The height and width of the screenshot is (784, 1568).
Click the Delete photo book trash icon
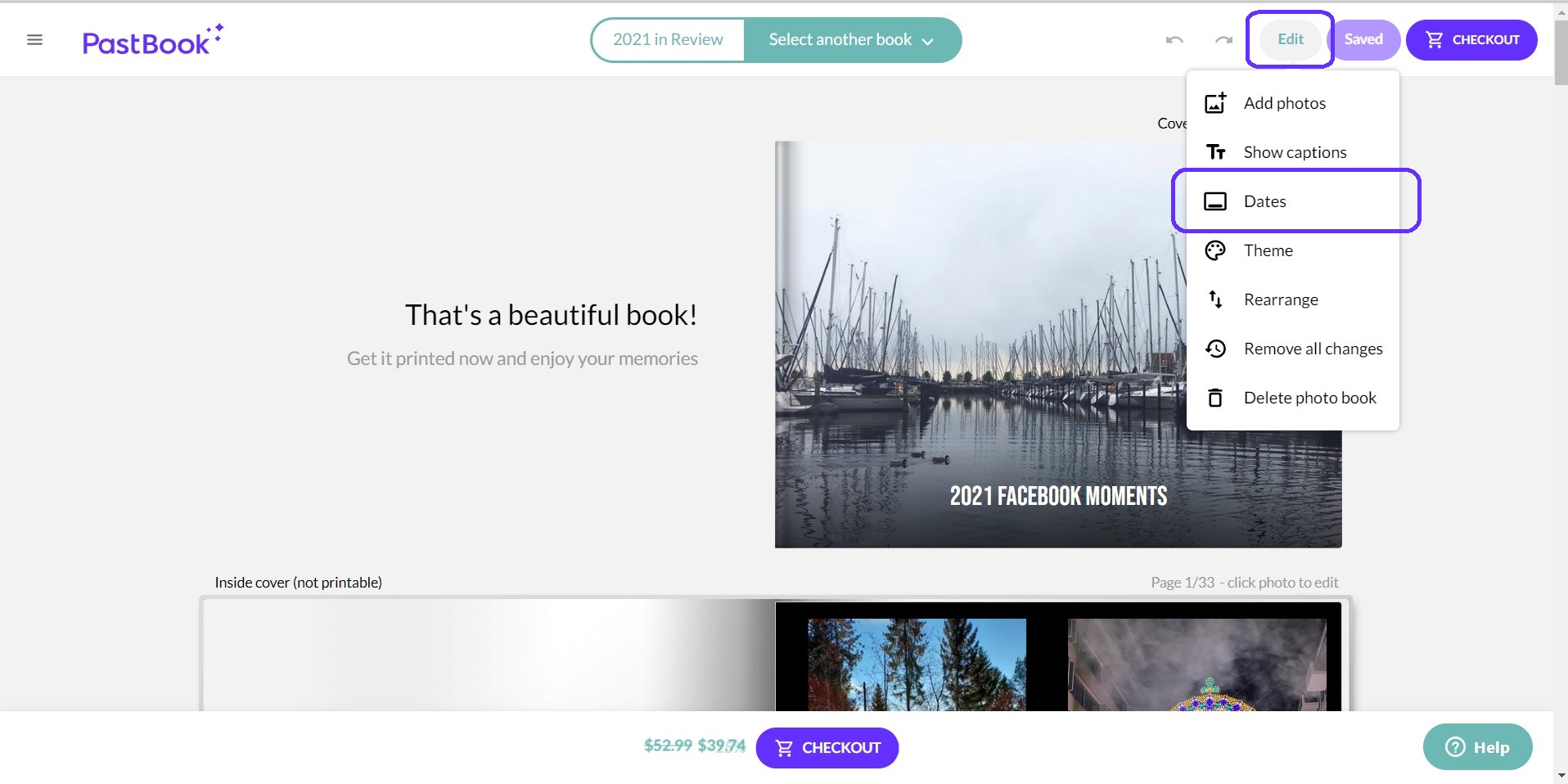tap(1215, 398)
